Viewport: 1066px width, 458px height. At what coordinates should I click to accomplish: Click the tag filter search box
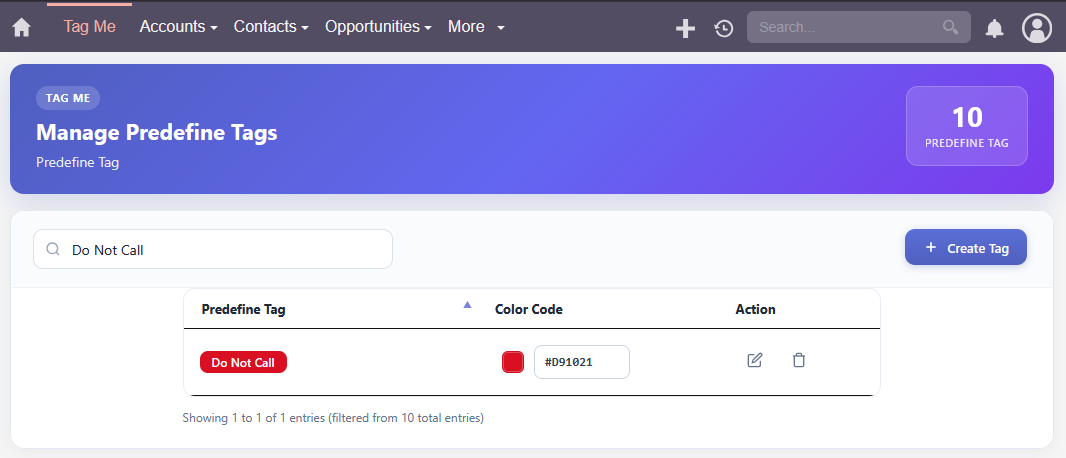tap(213, 249)
